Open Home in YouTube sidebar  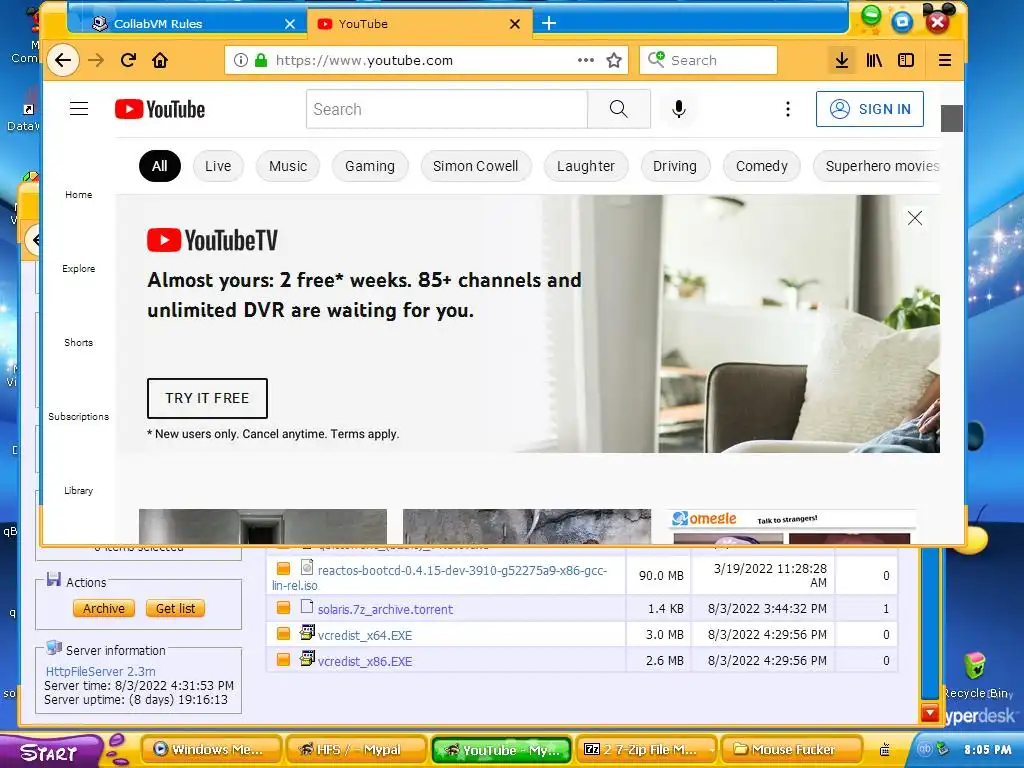78,195
